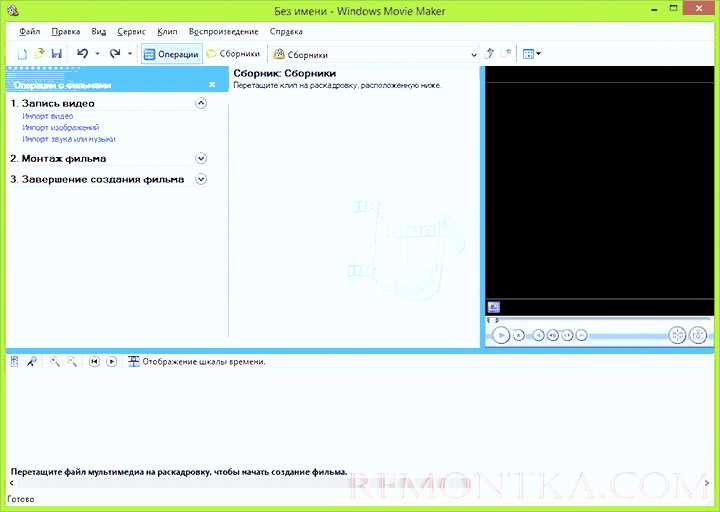The width and height of the screenshot is (720, 512).
Task: Click the black preview monitor screen
Action: (599, 191)
